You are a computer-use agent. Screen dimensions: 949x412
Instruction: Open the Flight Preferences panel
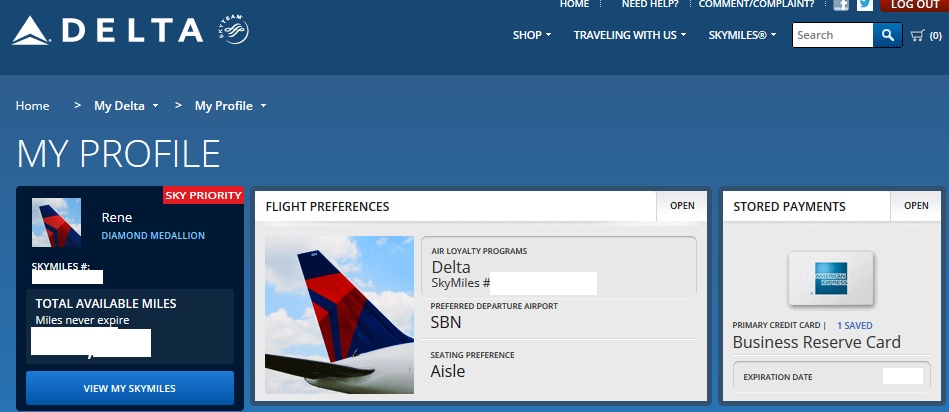click(682, 206)
